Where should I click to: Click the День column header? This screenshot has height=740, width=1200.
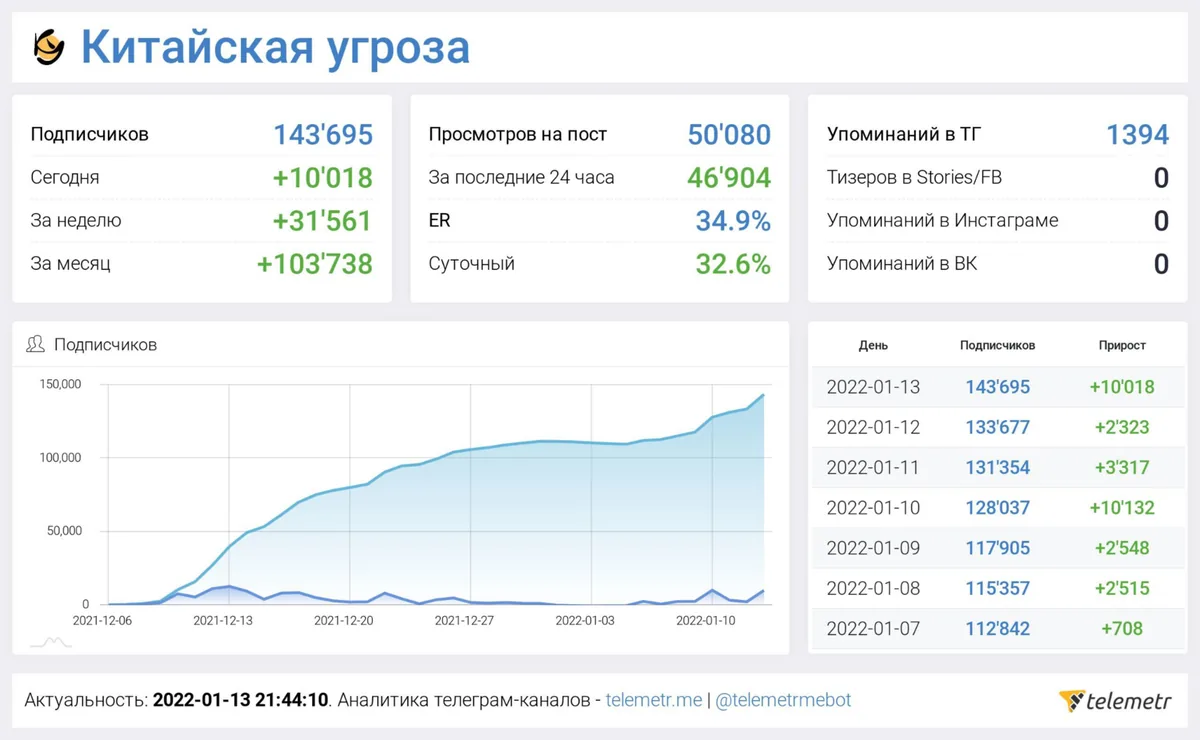tap(873, 345)
